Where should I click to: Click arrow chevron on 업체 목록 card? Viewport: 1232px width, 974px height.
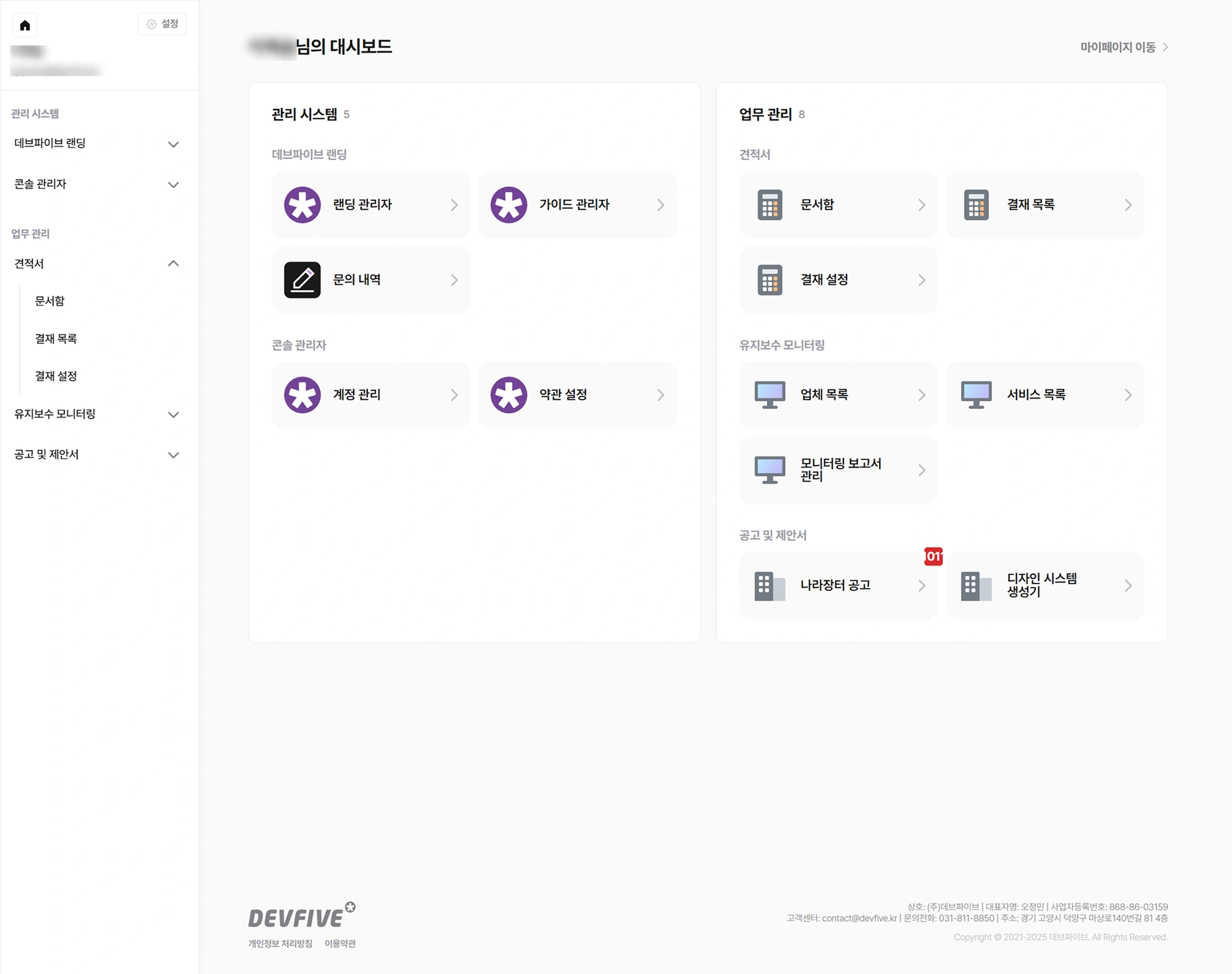click(x=922, y=395)
